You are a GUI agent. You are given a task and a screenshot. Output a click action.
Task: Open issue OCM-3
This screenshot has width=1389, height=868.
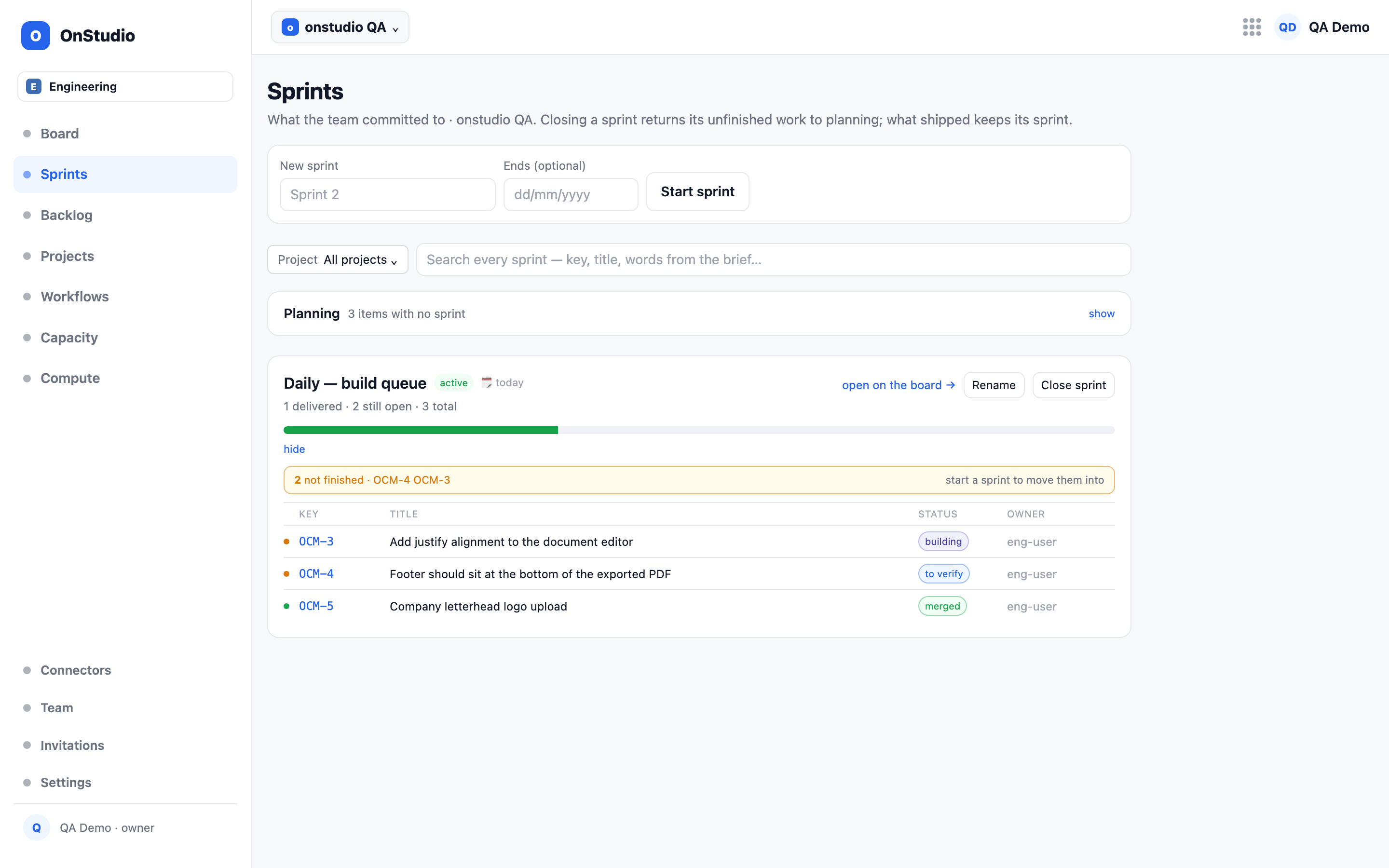[x=316, y=542]
